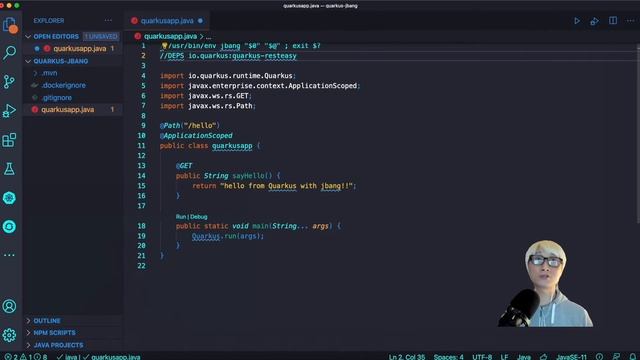Open the Testing flask icon view

pyautogui.click(x=9, y=169)
